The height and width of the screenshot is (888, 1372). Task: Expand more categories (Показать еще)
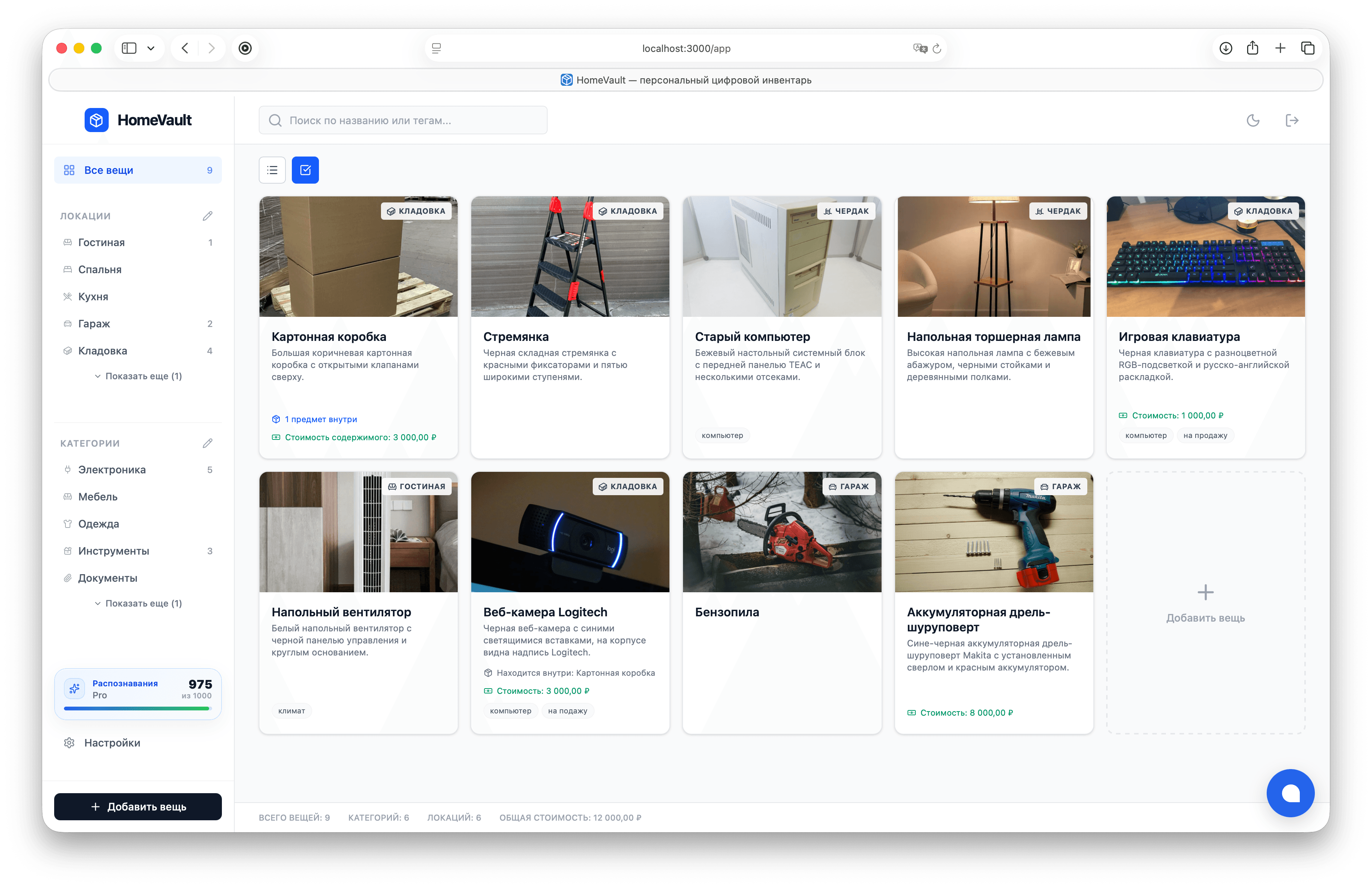point(138,604)
